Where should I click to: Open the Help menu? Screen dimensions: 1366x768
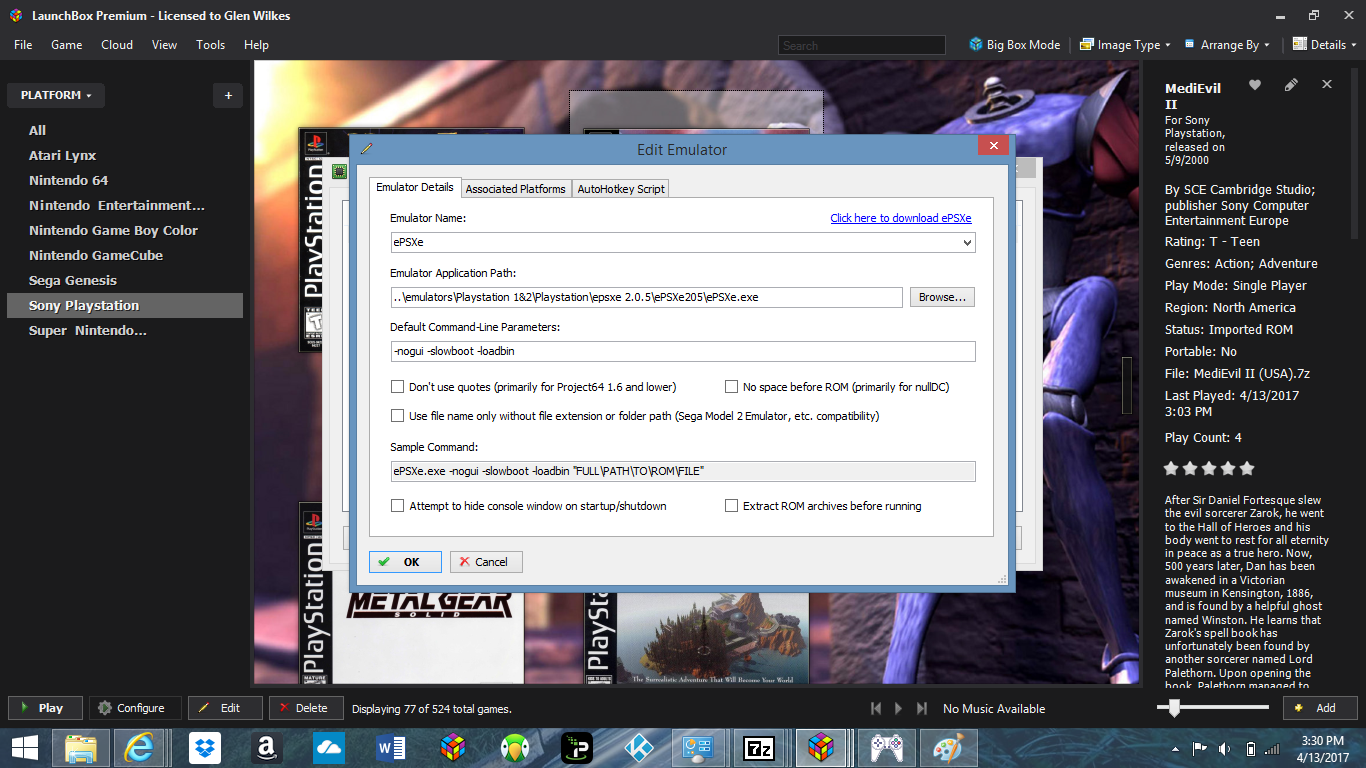(257, 45)
